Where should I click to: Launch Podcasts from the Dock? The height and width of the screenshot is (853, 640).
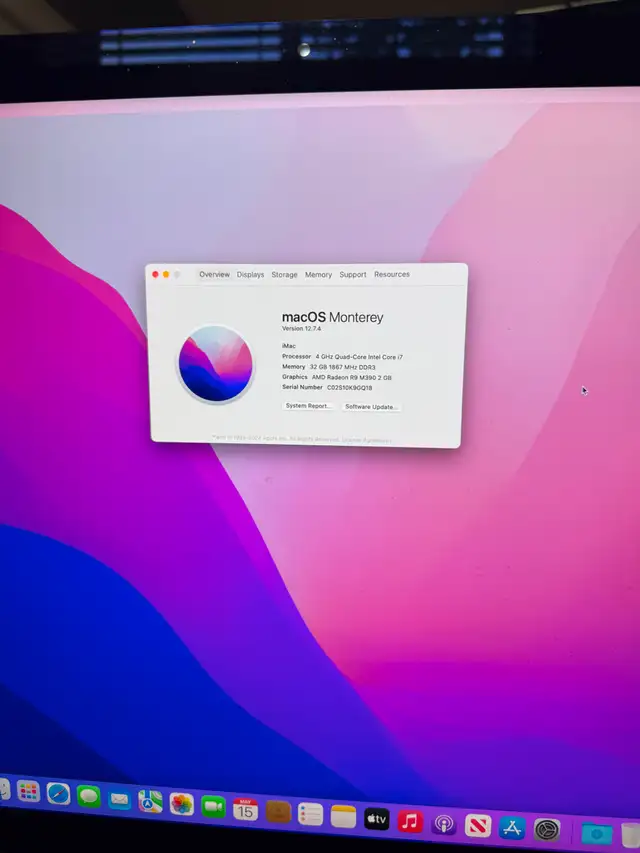(x=444, y=824)
